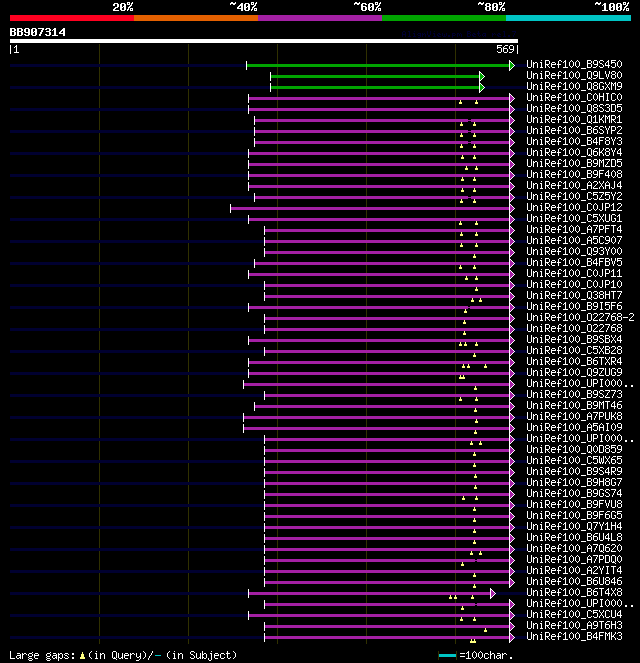Click UniRef100_B9MZD5 label
640x663 pixels.
click(x=574, y=163)
